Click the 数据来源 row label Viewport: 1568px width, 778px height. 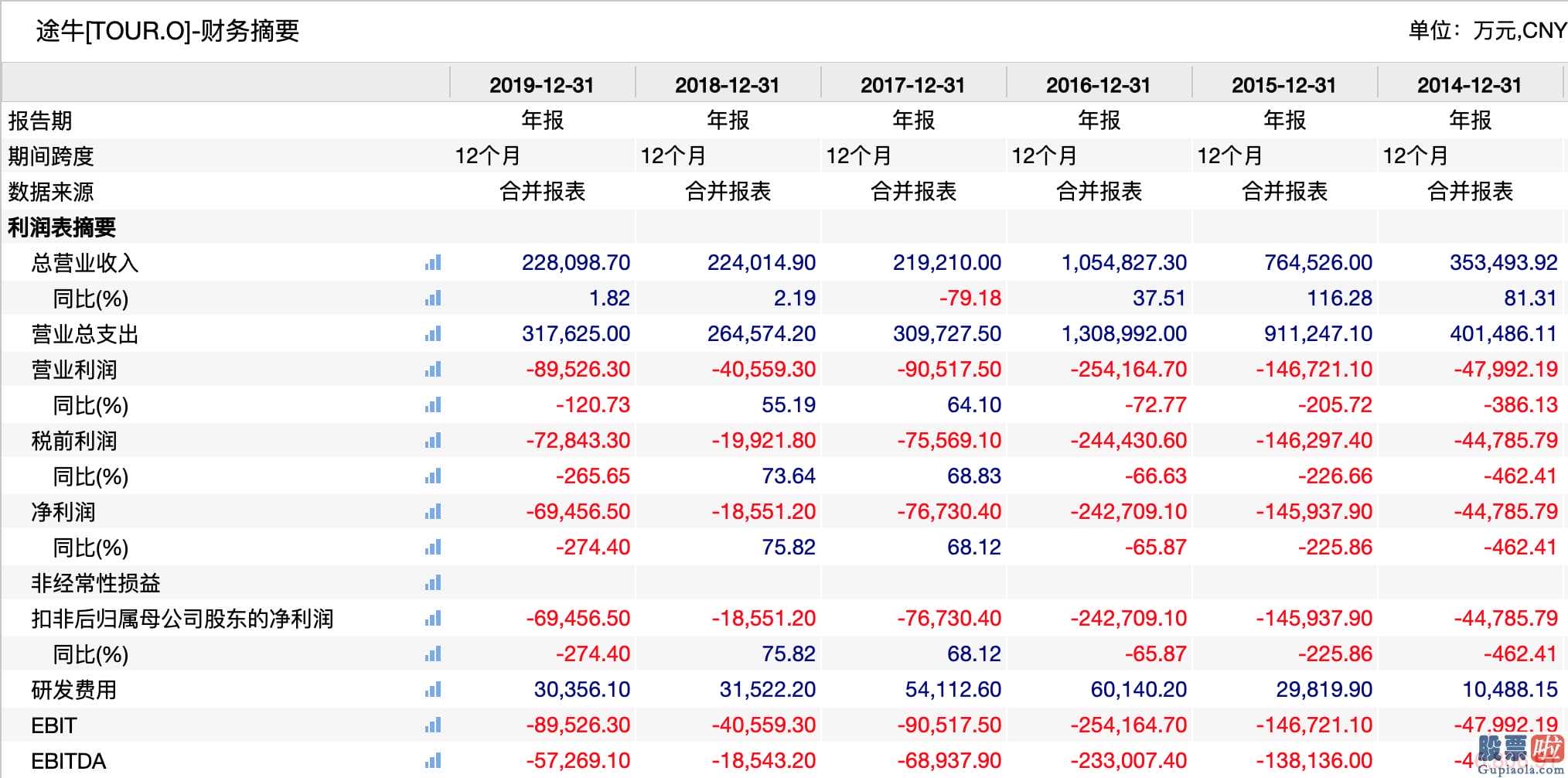pos(51,192)
